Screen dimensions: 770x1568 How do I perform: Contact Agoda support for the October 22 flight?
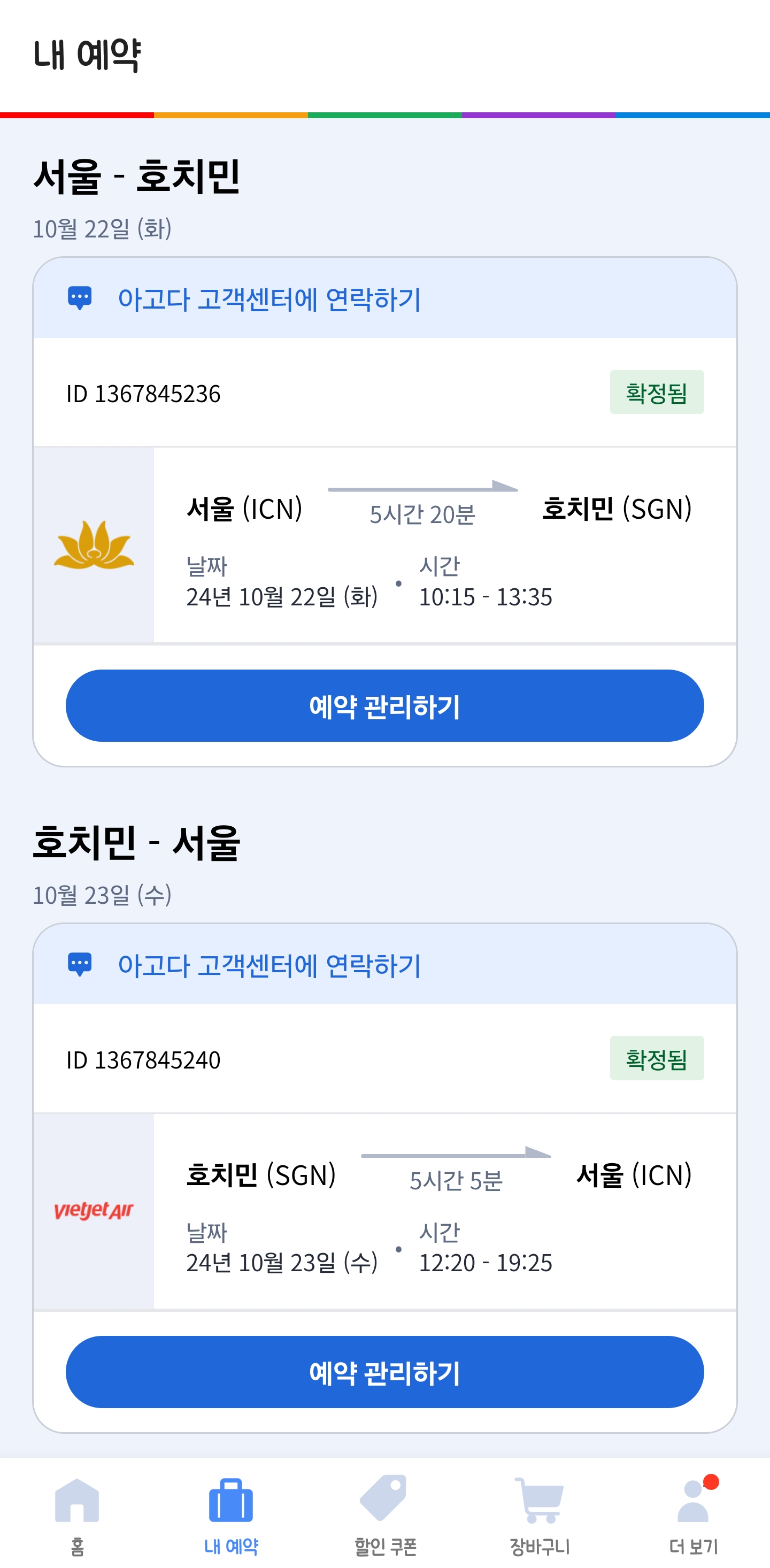coord(269,299)
